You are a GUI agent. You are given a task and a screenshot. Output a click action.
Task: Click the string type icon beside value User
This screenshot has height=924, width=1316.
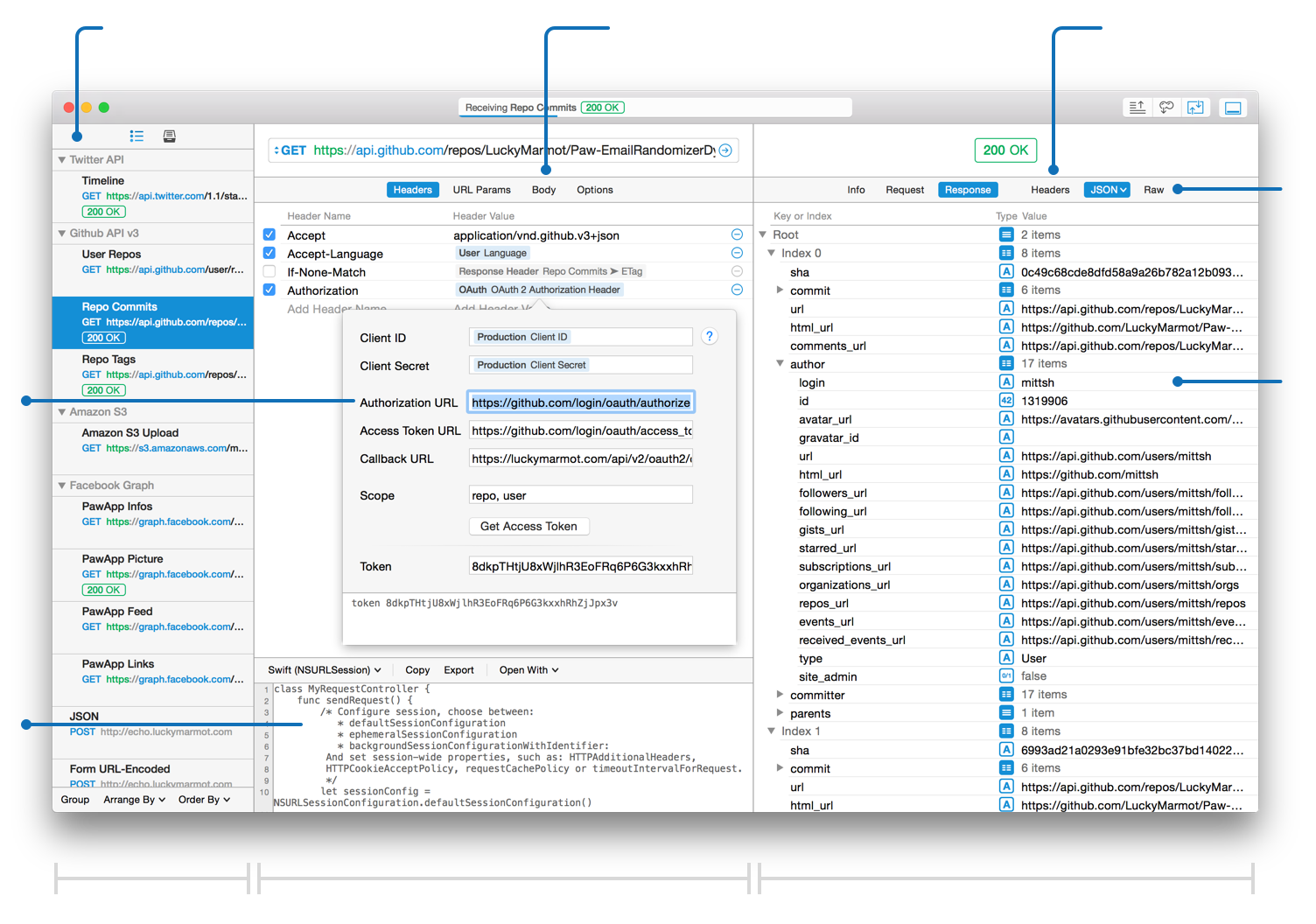1006,657
